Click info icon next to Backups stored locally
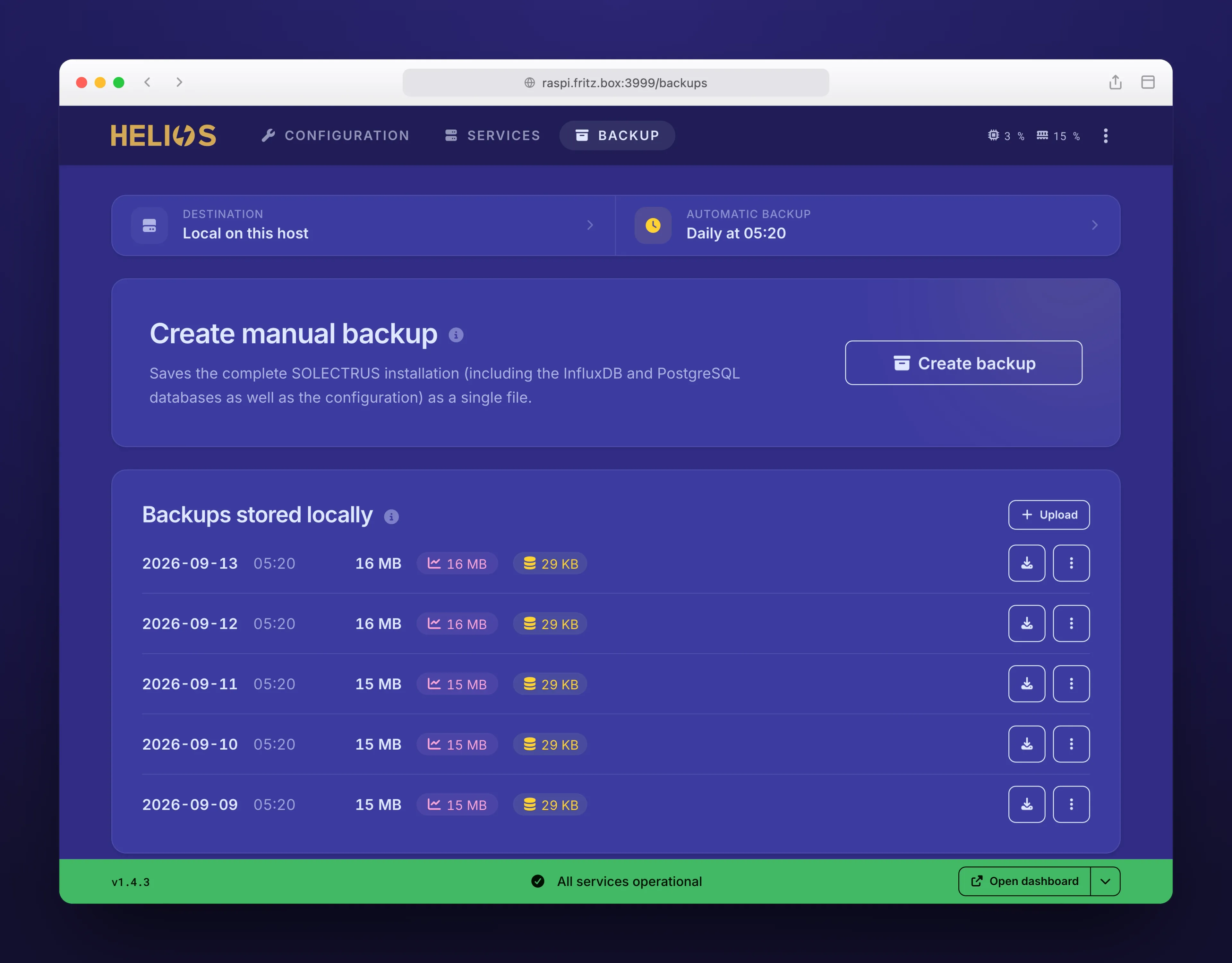The height and width of the screenshot is (963, 1232). (x=391, y=517)
